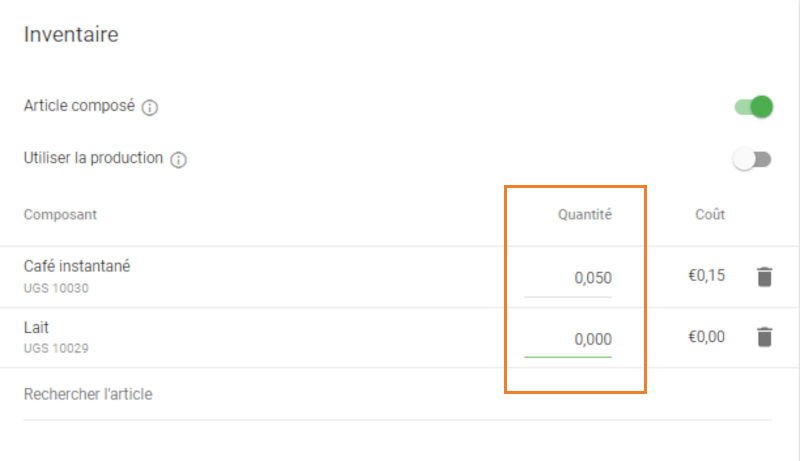Click the Quantité column header

(584, 214)
